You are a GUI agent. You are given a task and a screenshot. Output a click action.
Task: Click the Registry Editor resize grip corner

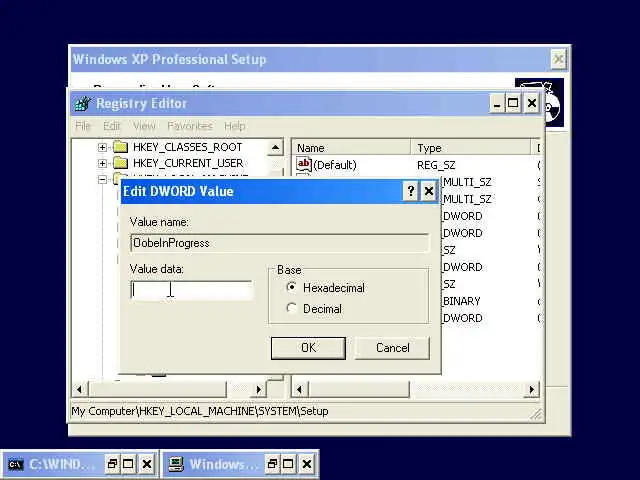click(x=537, y=414)
